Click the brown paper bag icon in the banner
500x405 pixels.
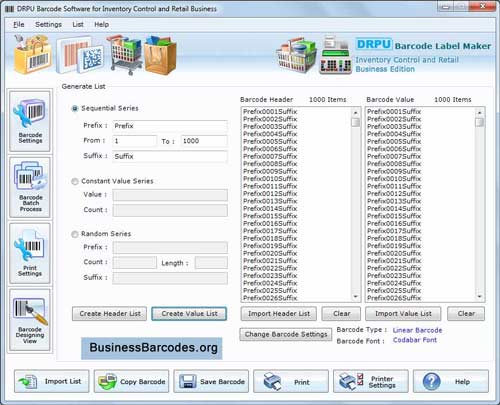(x=160, y=56)
